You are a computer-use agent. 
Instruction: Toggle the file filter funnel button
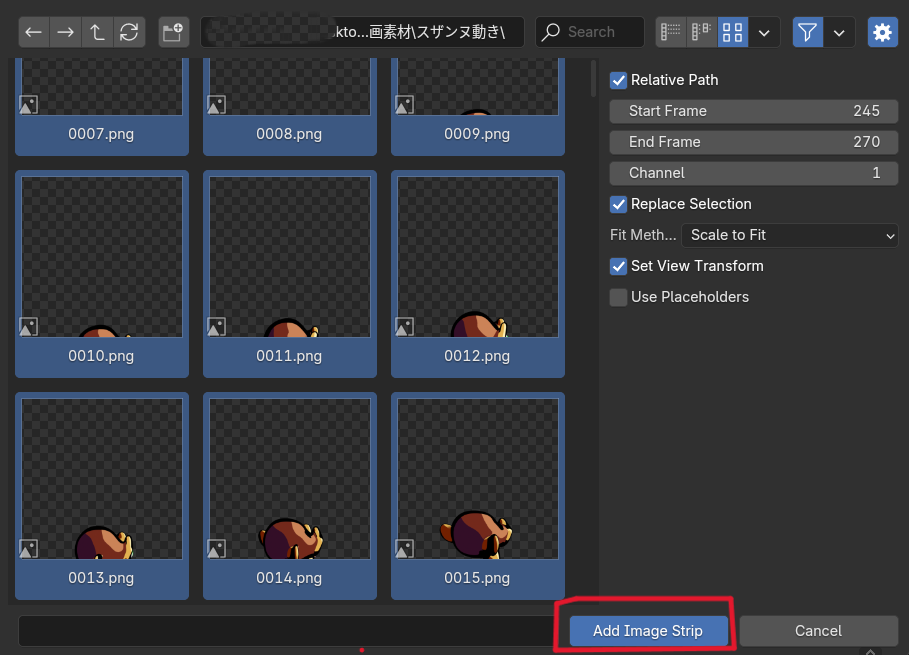808,32
